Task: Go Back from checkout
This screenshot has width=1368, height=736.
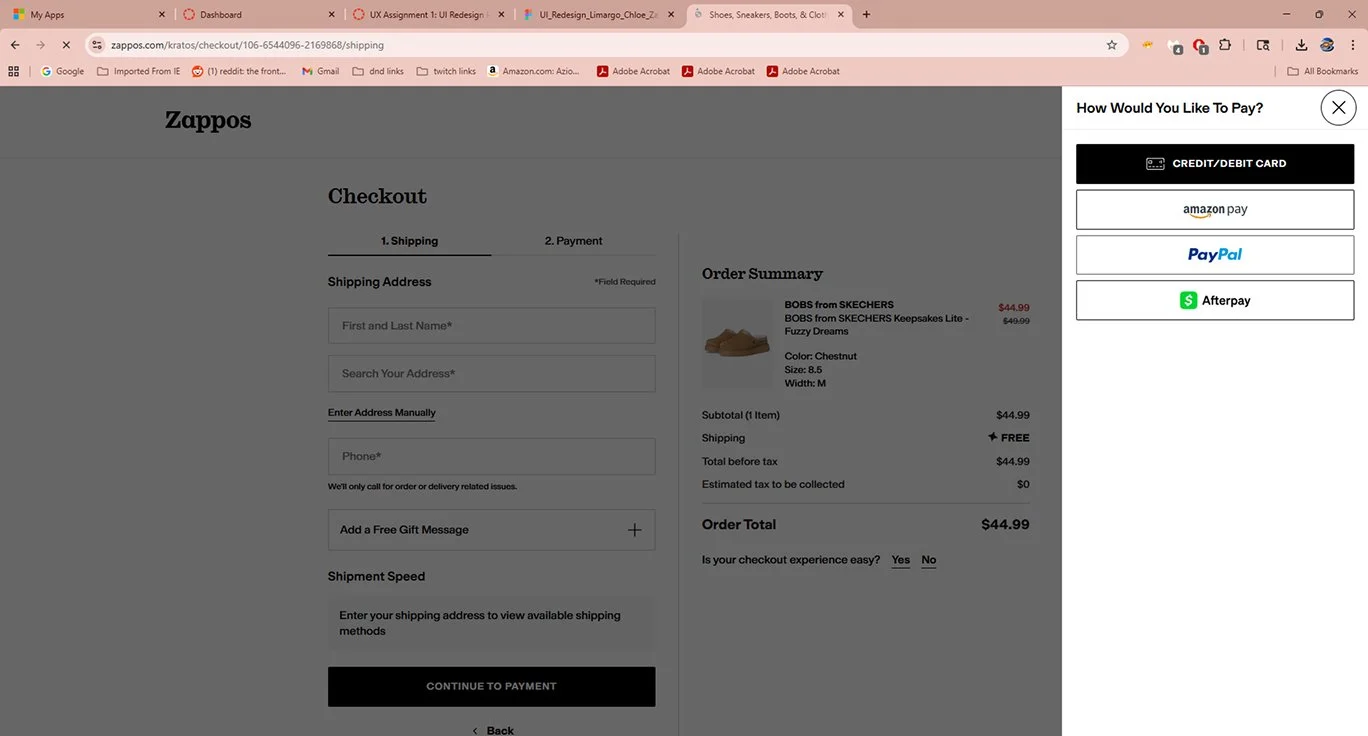Action: (x=493, y=731)
